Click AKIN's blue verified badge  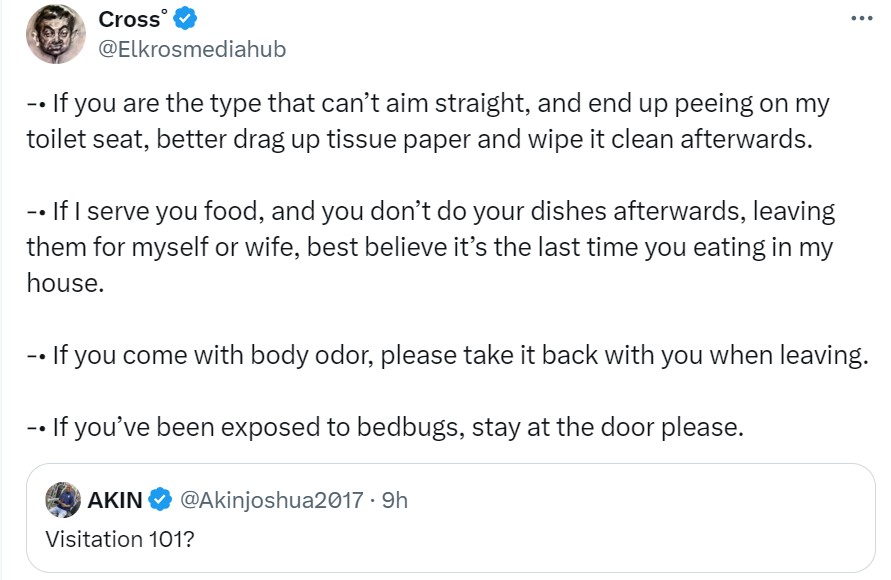click(160, 499)
